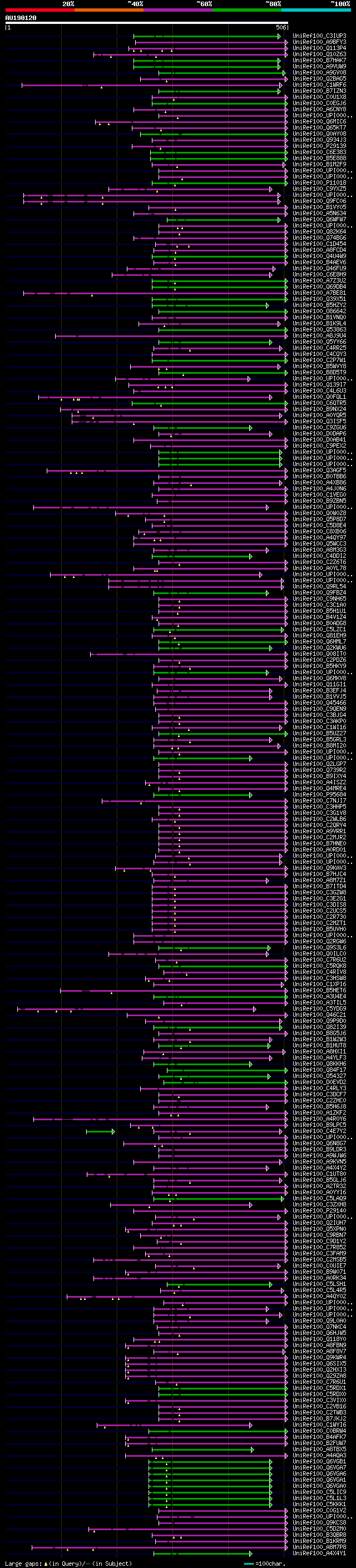
Task: Select the UniRef100_B3EFJ4 label
Action: point(319,691)
